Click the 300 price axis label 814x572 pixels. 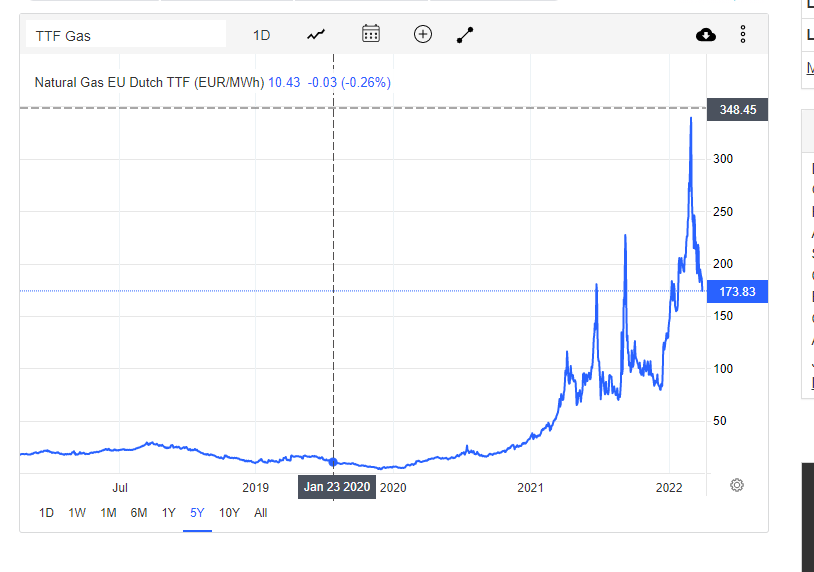723,159
